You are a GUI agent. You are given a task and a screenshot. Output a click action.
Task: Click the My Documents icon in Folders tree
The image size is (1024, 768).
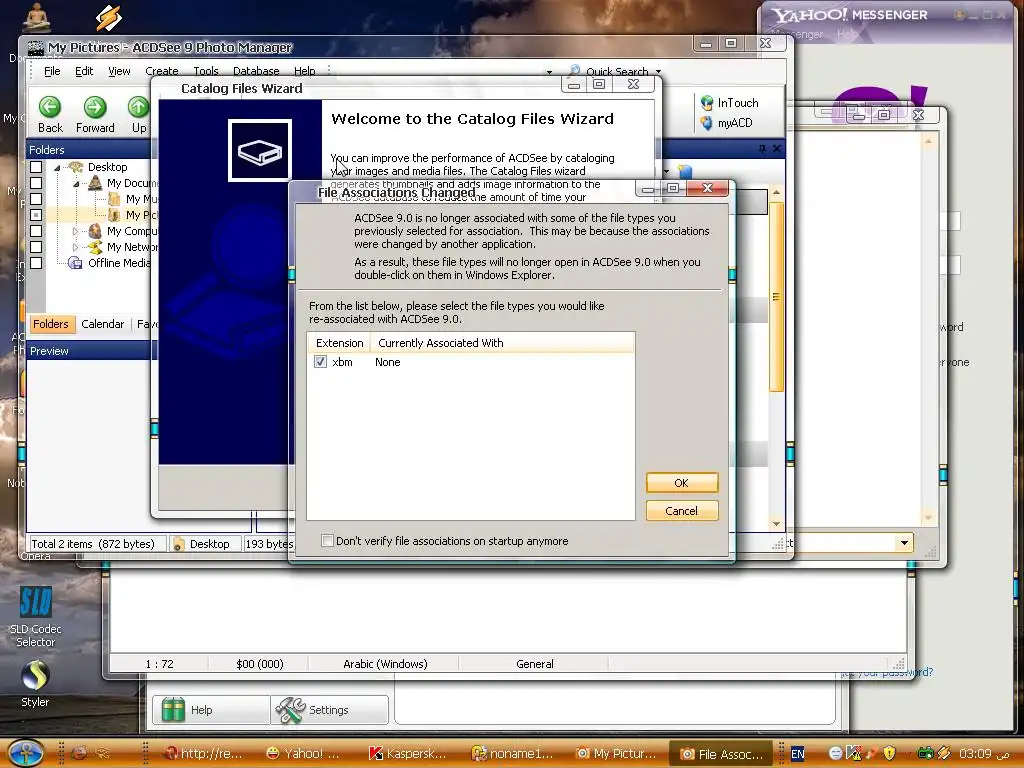click(95, 183)
